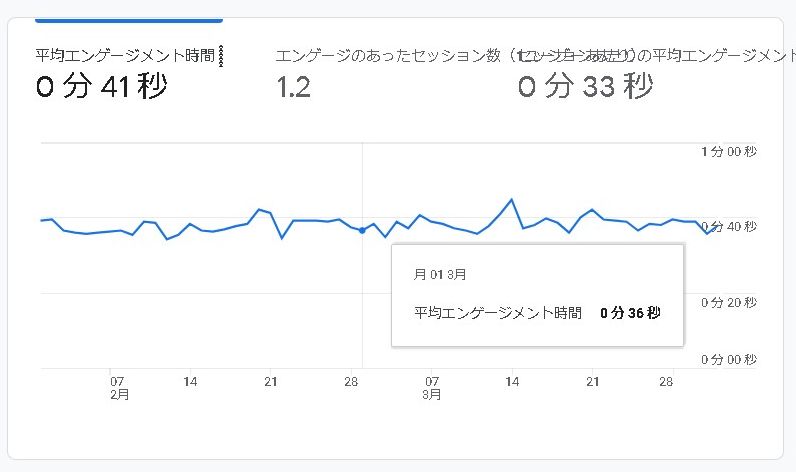This screenshot has width=796, height=472.
Task: Click the tooltip date 月 01 3月
Action: coord(440,273)
